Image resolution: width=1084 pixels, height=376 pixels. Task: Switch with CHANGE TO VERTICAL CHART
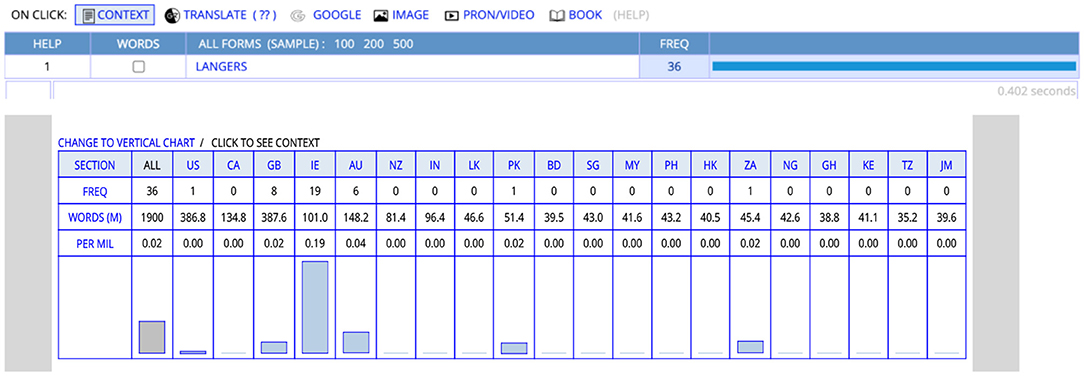pos(126,143)
